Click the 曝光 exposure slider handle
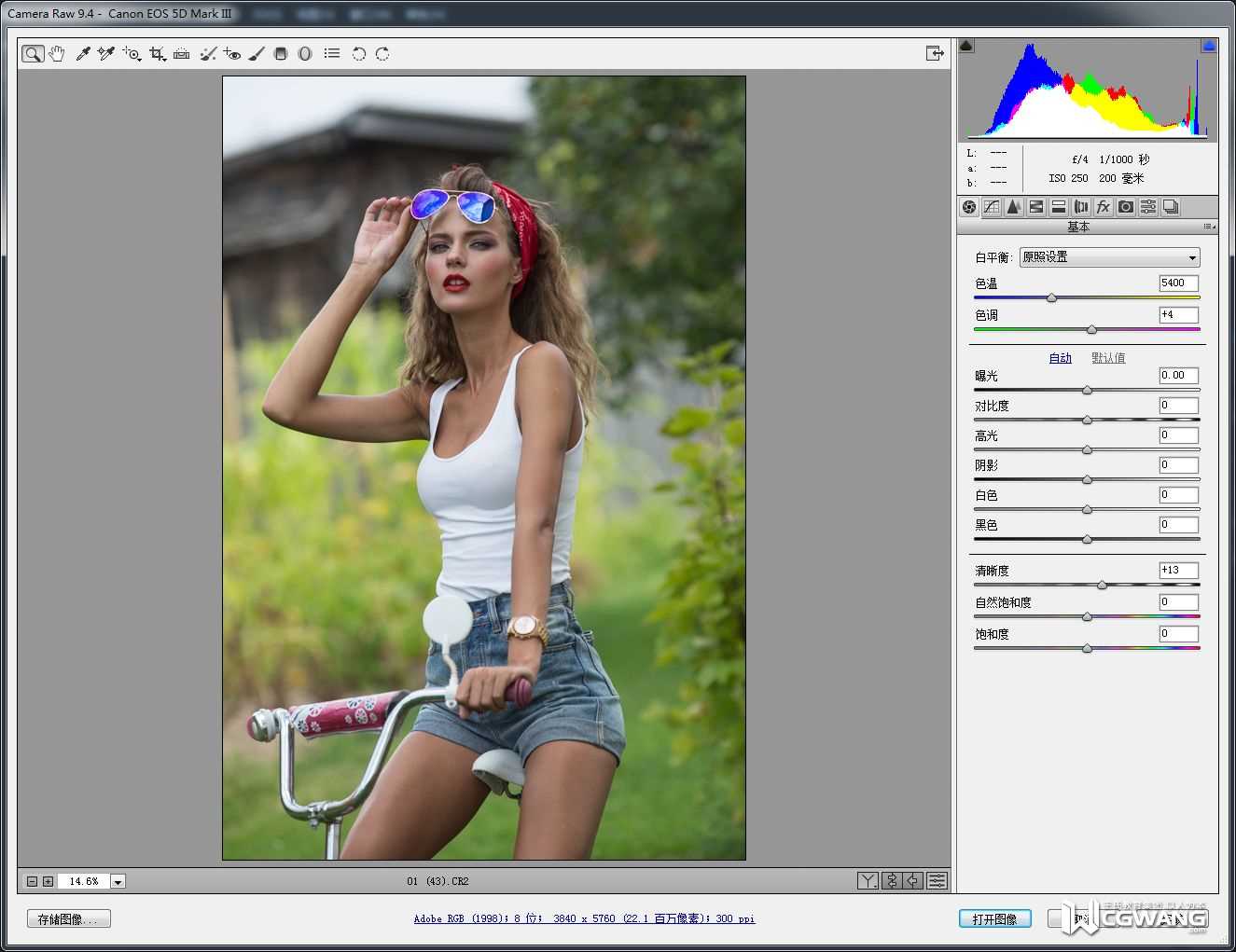The height and width of the screenshot is (952, 1236). pyautogui.click(x=1087, y=390)
